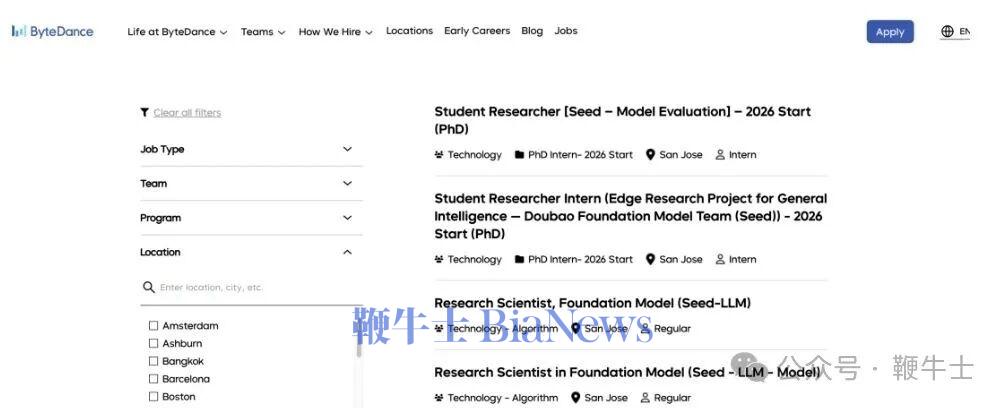This screenshot has width=1006, height=408.
Task: Click the person icon beside Intern on first job
Action: 720,155
